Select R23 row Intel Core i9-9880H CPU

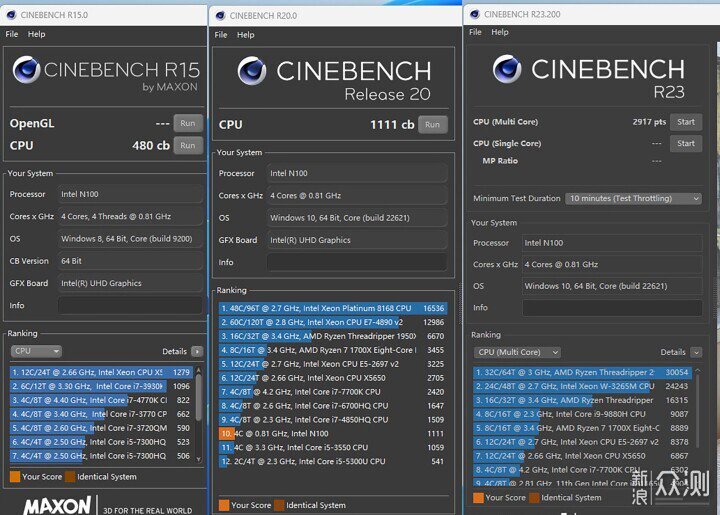click(x=582, y=414)
